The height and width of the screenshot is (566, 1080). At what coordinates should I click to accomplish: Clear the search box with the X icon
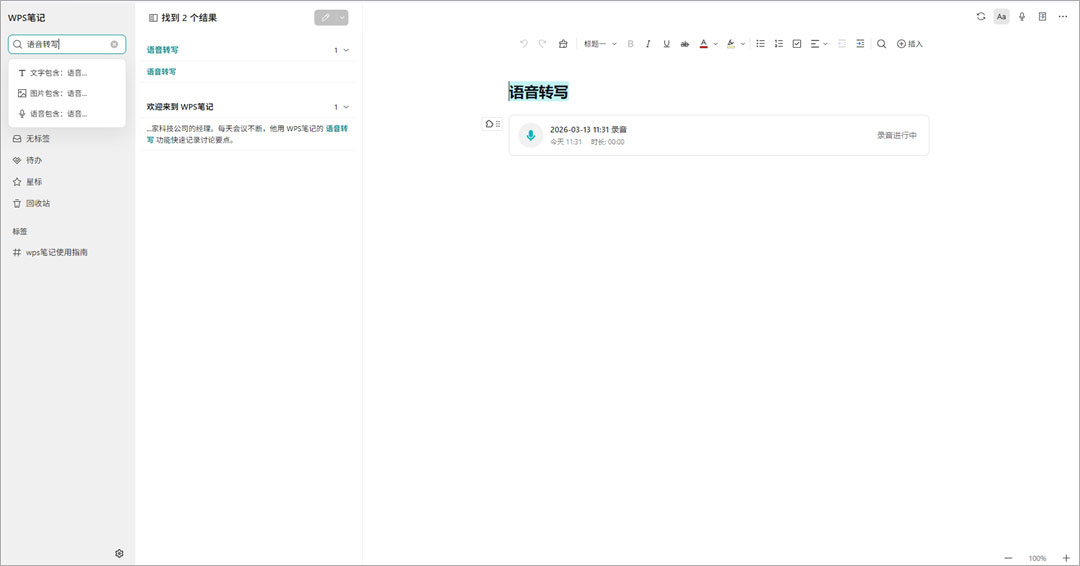(x=114, y=44)
